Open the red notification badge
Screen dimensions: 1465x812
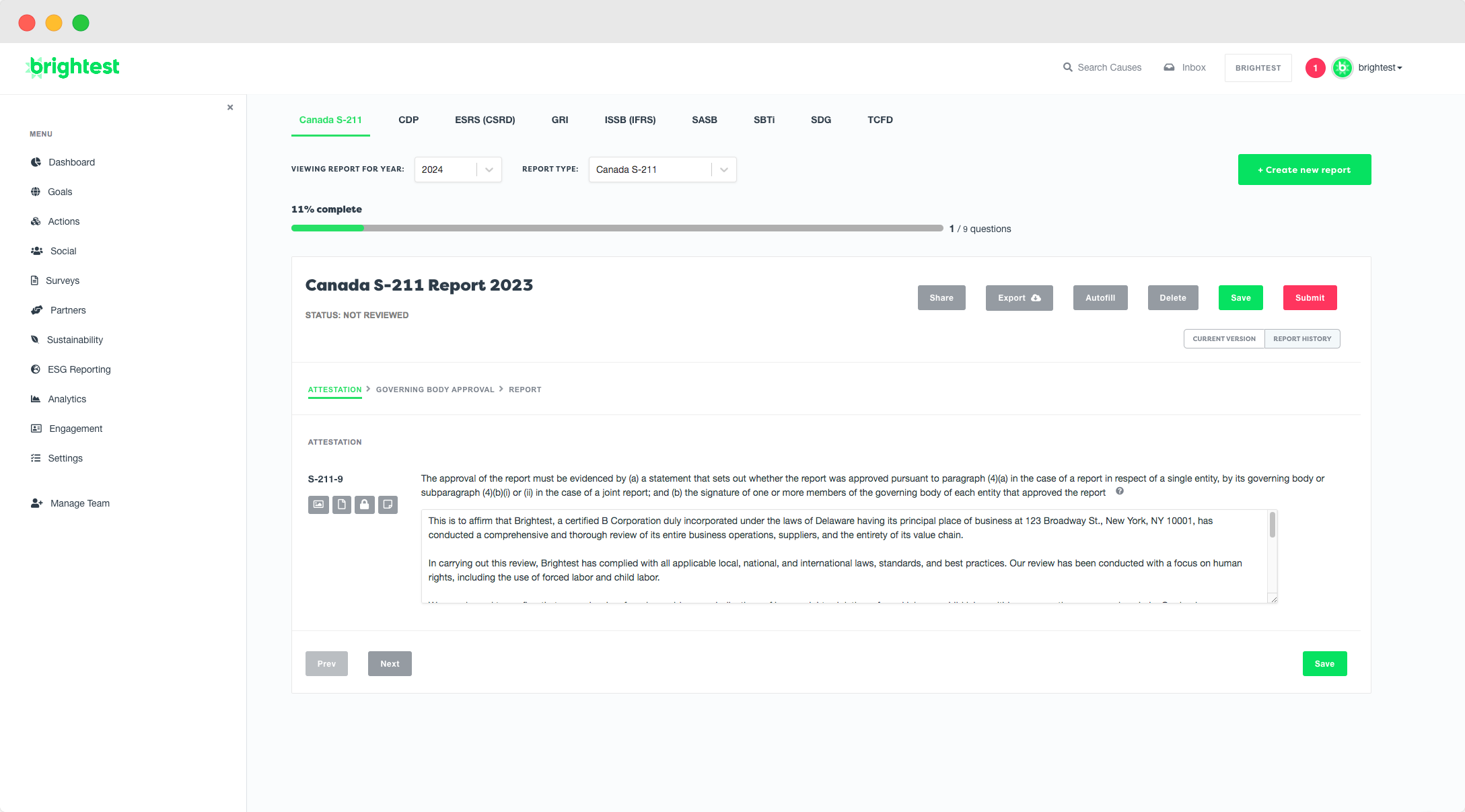(x=1316, y=68)
